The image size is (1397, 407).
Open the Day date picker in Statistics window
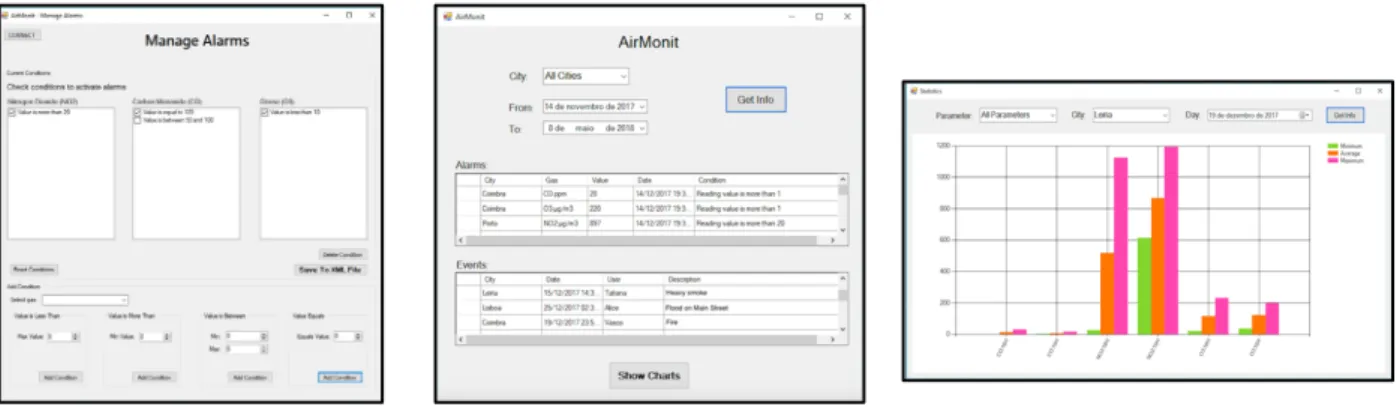[x=1258, y=115]
